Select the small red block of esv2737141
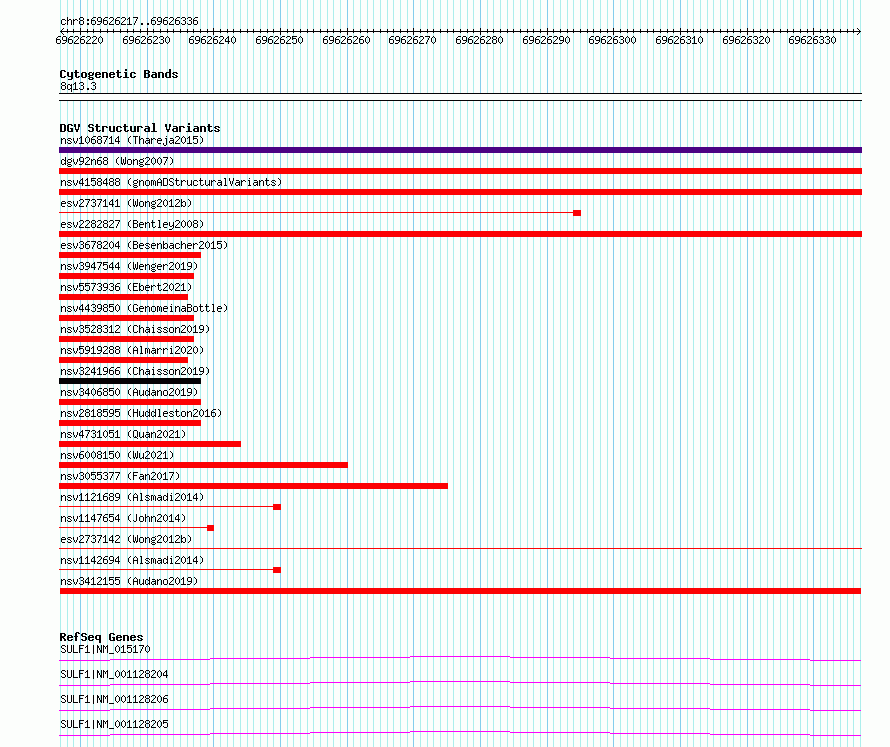This screenshot has height=747, width=890. pos(577,213)
